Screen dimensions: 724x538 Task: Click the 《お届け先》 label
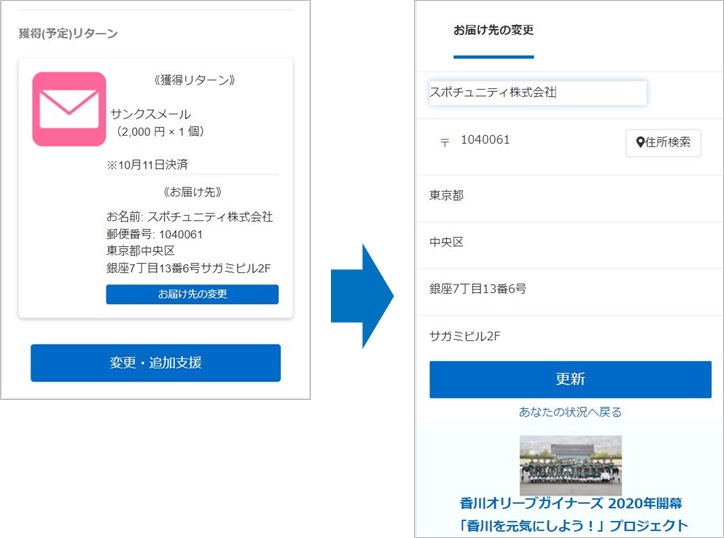pos(193,192)
